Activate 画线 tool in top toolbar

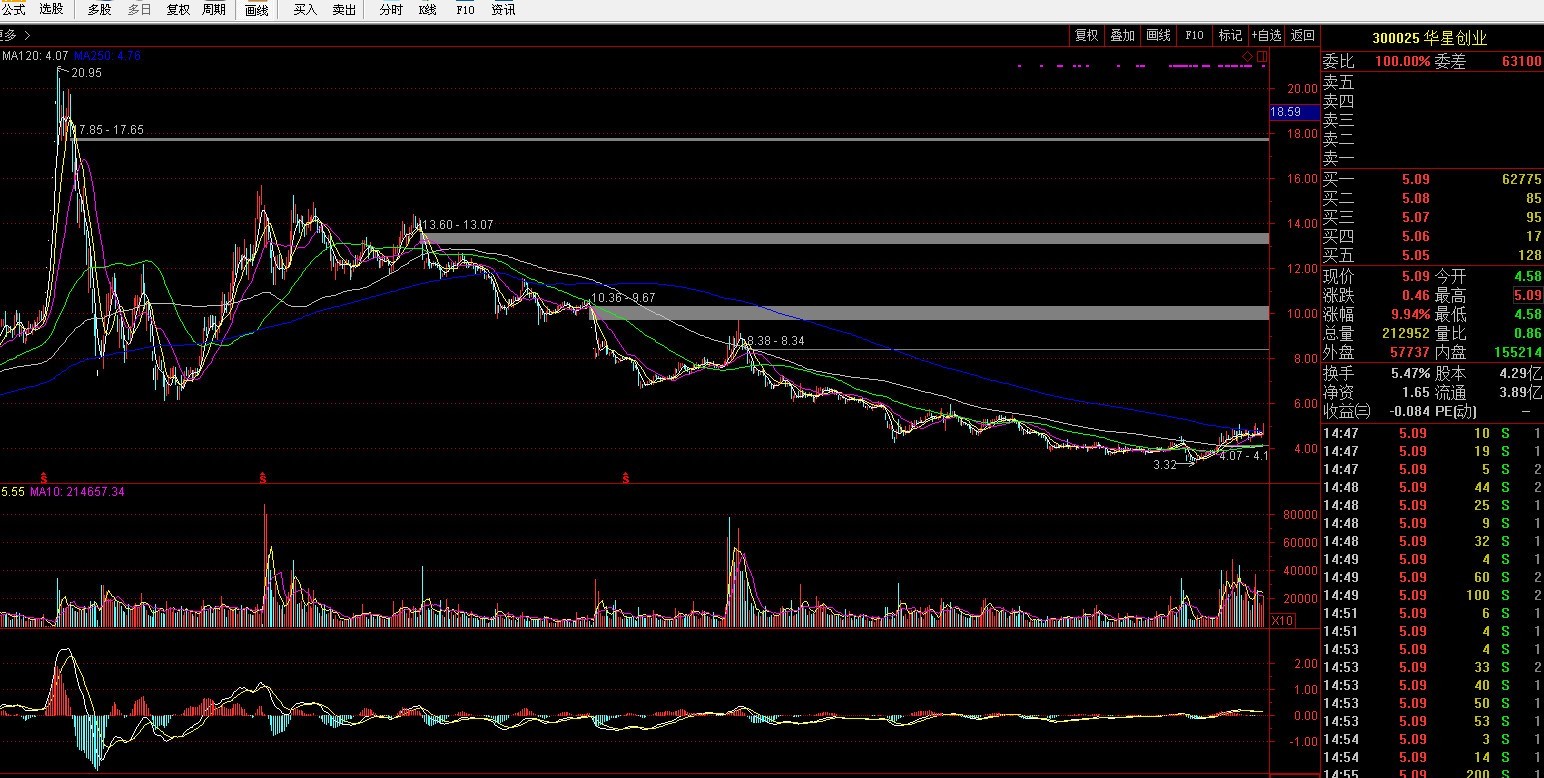pyautogui.click(x=257, y=9)
